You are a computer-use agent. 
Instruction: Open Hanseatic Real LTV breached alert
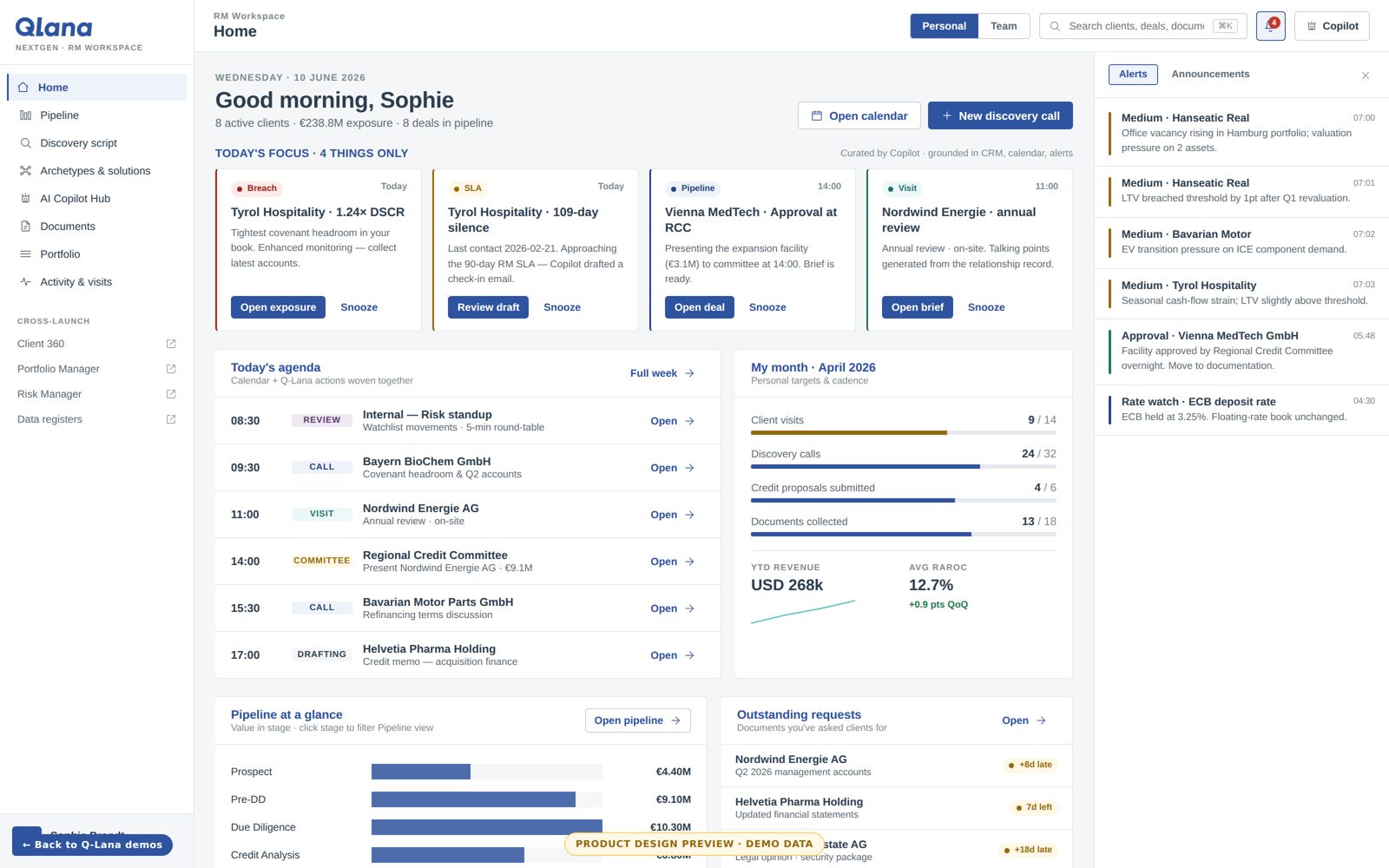tap(1241, 192)
